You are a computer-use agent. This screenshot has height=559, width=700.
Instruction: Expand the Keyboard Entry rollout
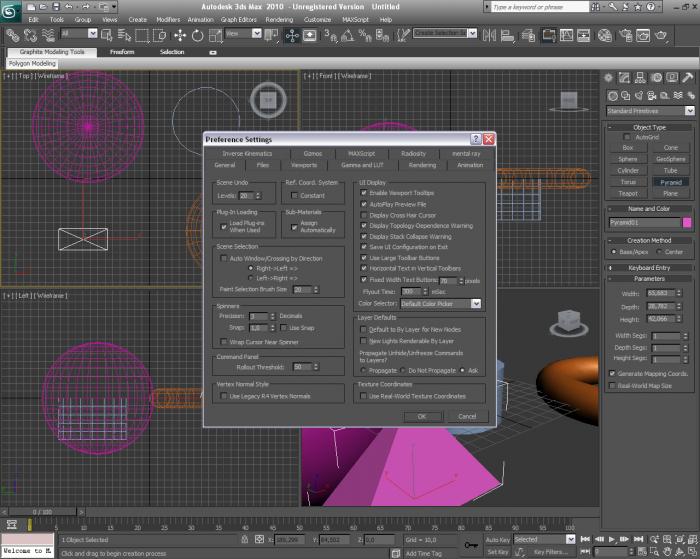click(649, 268)
